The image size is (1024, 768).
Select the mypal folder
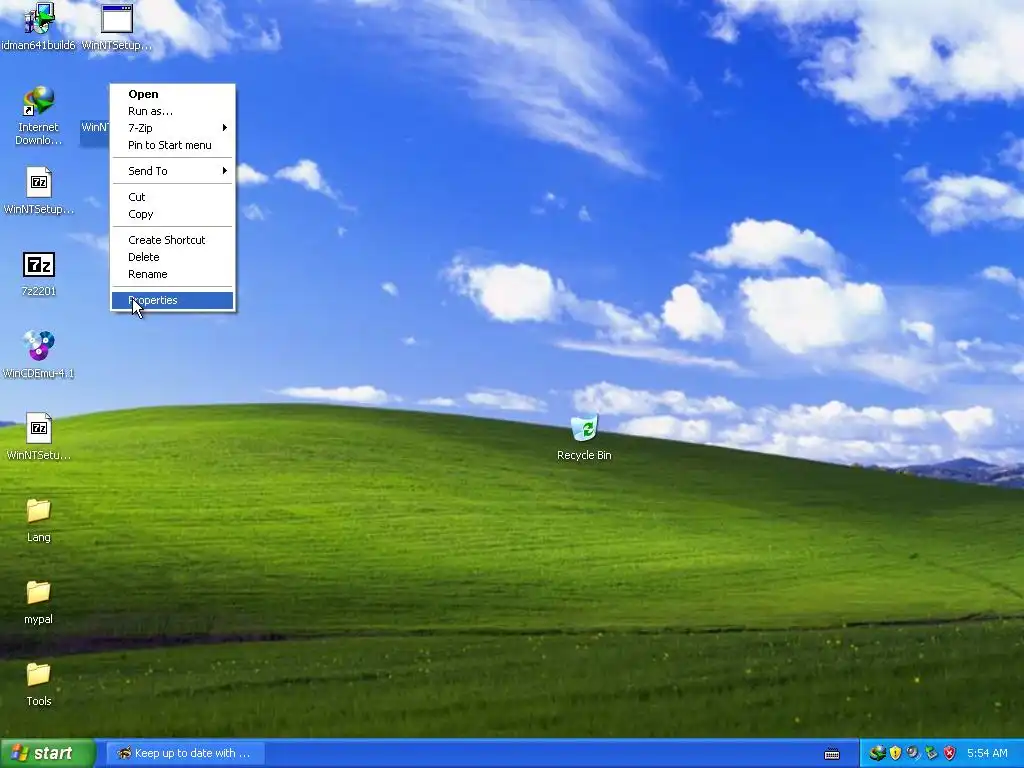[x=39, y=601]
